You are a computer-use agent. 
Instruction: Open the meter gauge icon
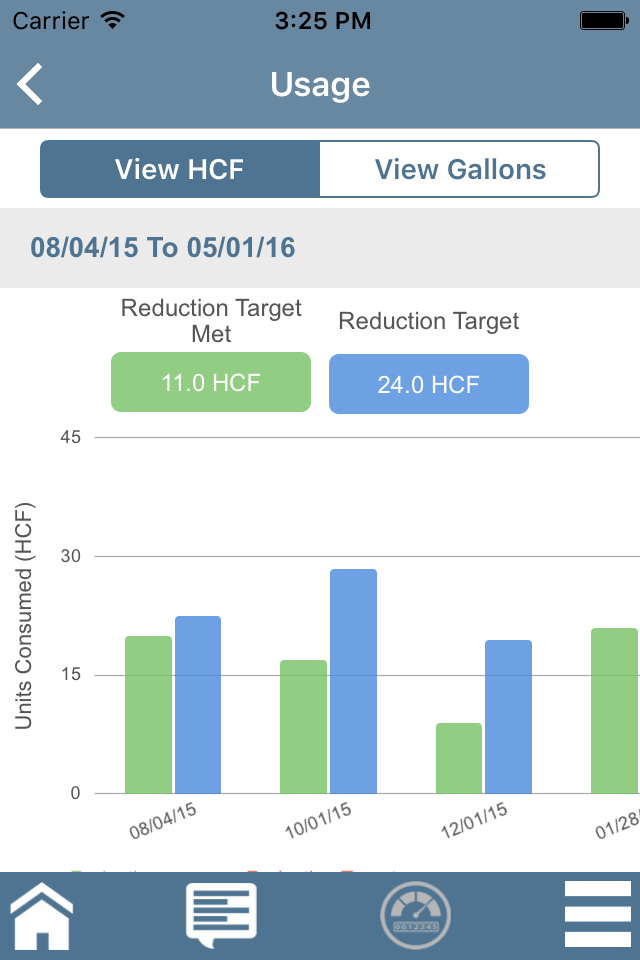(x=415, y=914)
